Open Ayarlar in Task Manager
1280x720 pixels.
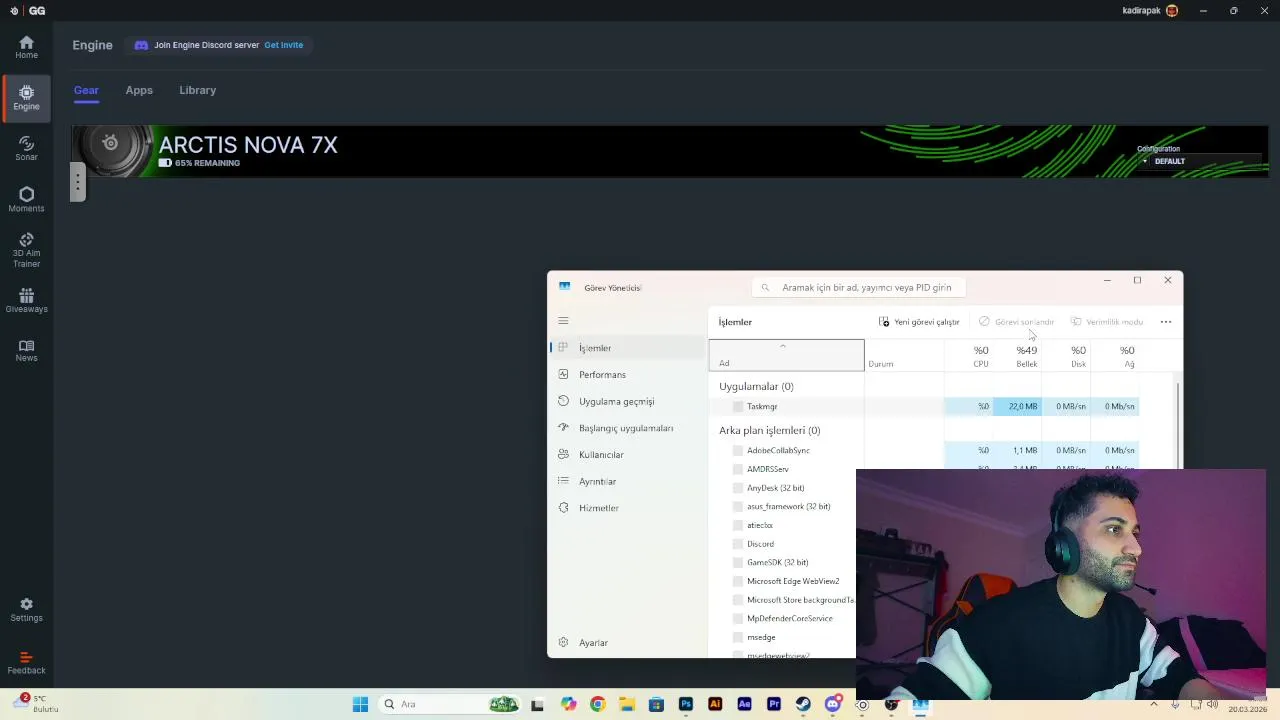coord(628,642)
